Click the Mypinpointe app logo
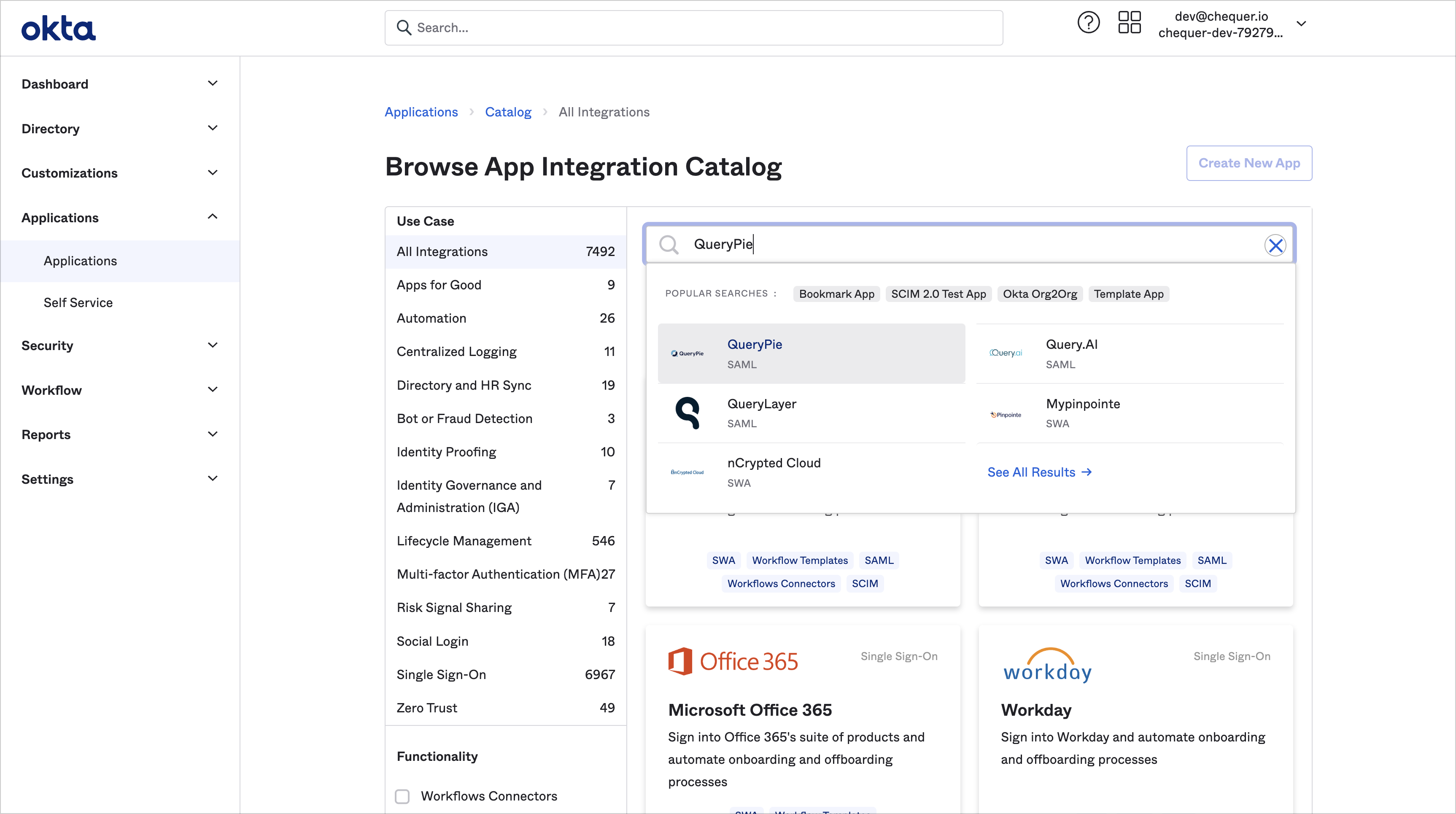The height and width of the screenshot is (814, 1456). click(x=1006, y=415)
